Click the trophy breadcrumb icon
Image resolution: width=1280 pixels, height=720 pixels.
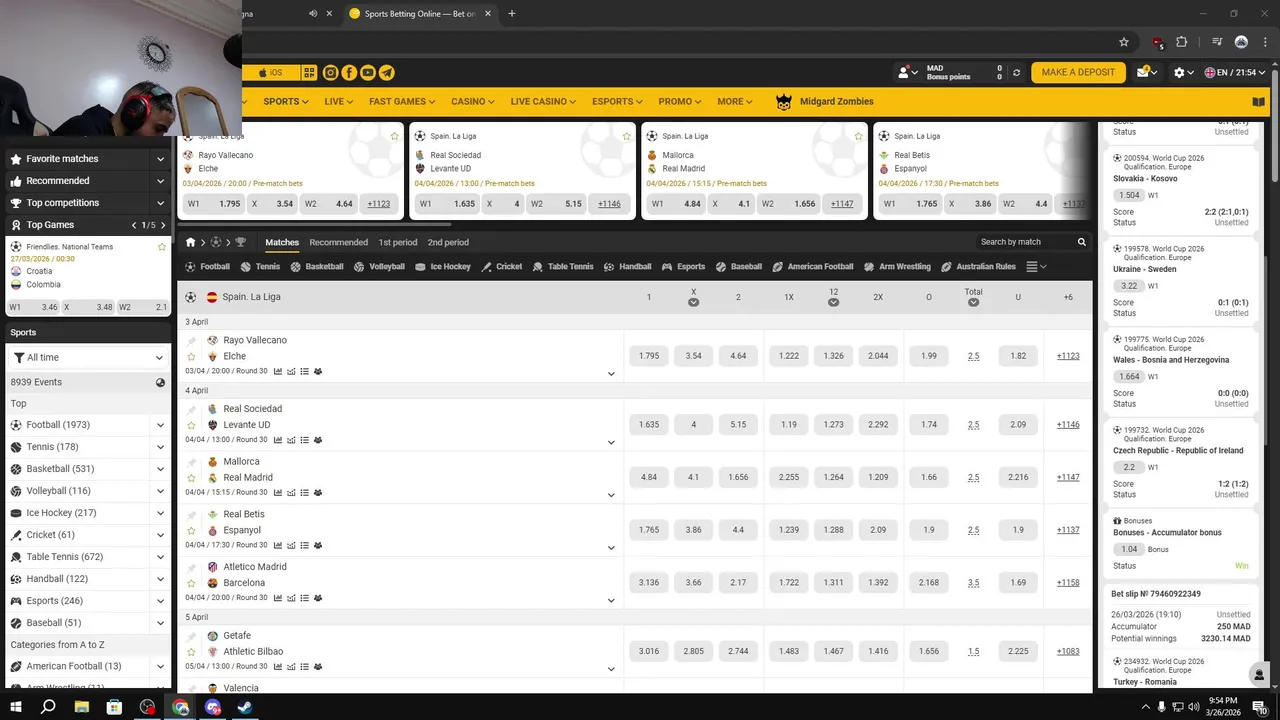(240, 242)
